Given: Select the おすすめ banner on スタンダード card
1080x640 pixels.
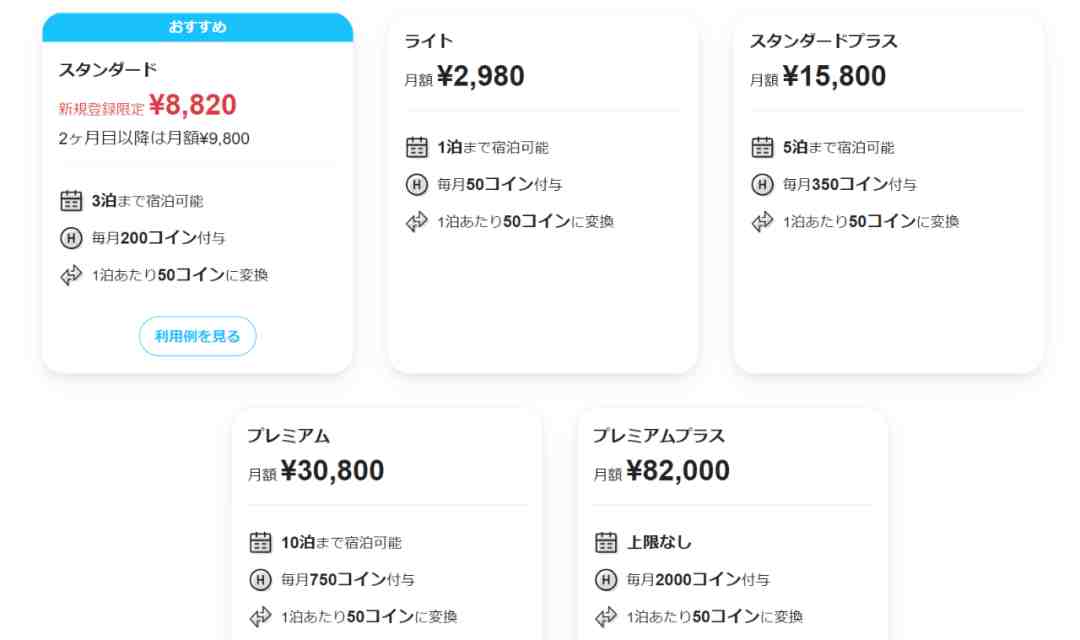Looking at the screenshot, I should click(198, 27).
